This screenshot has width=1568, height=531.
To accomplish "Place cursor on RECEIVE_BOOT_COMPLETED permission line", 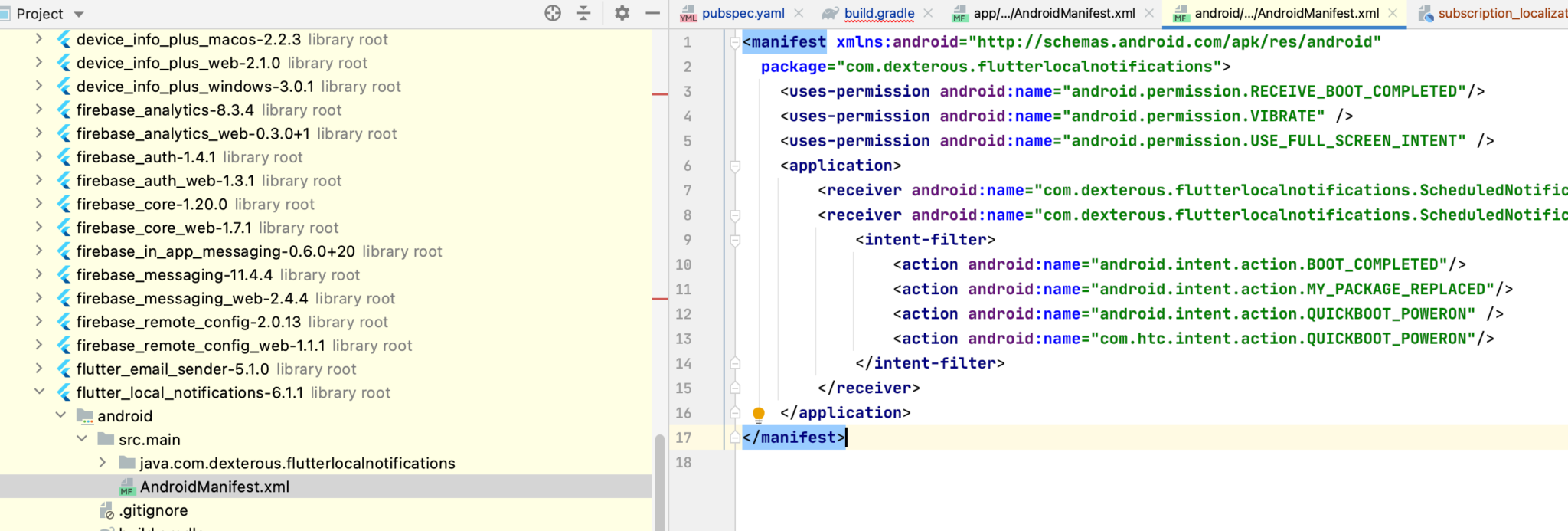I will point(1132,91).
